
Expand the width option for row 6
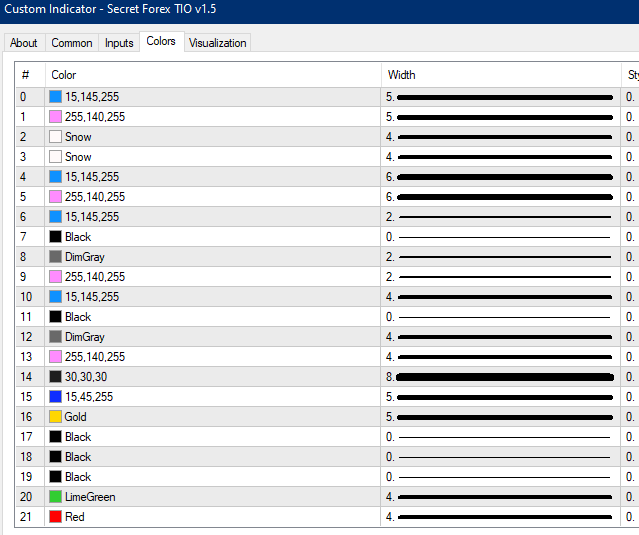[500, 217]
